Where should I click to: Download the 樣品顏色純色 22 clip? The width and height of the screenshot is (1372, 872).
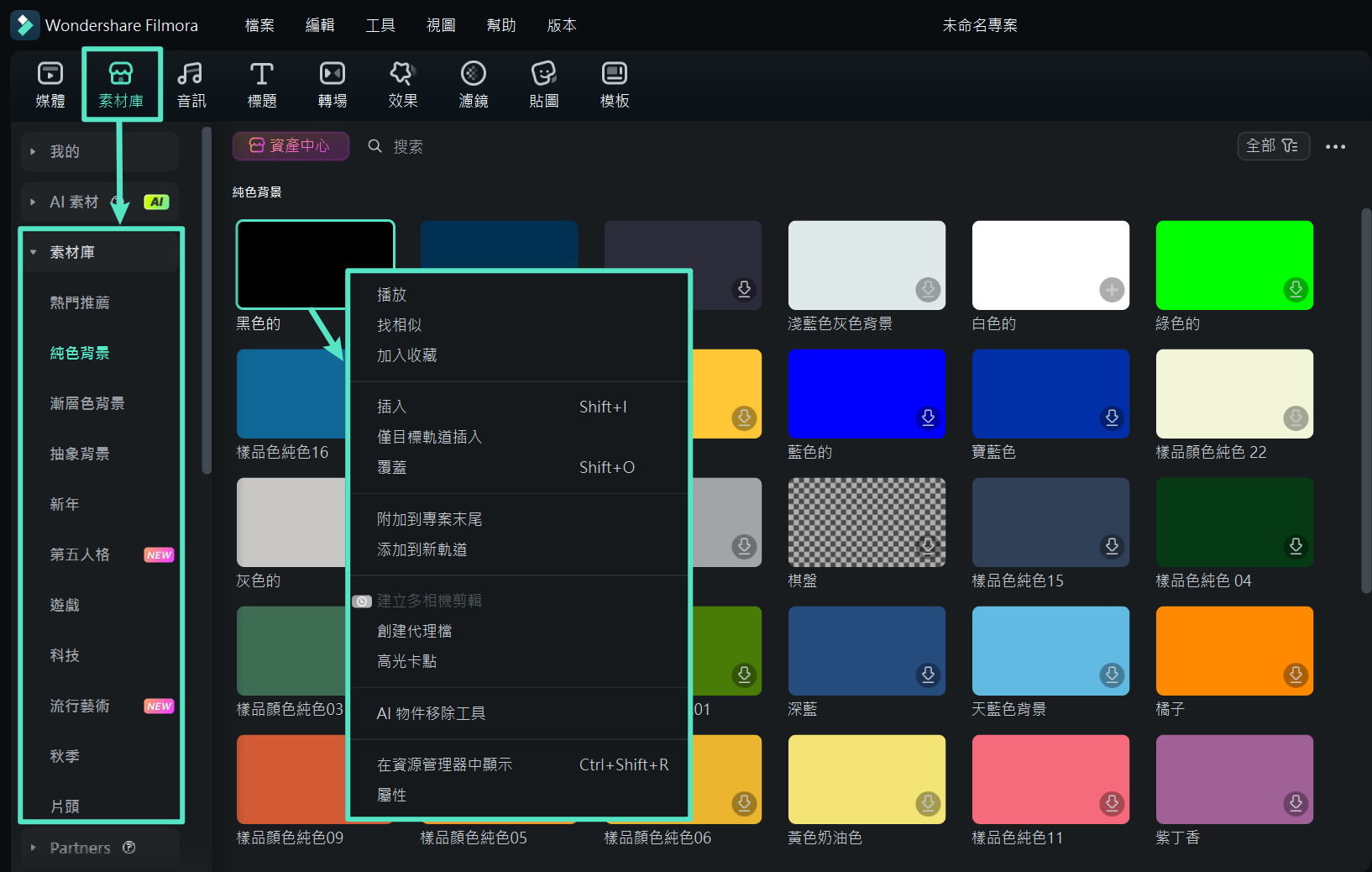1296,418
